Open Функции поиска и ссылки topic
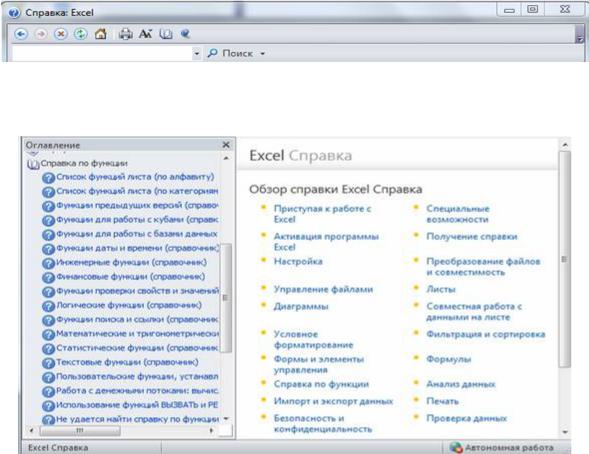 (x=130, y=320)
